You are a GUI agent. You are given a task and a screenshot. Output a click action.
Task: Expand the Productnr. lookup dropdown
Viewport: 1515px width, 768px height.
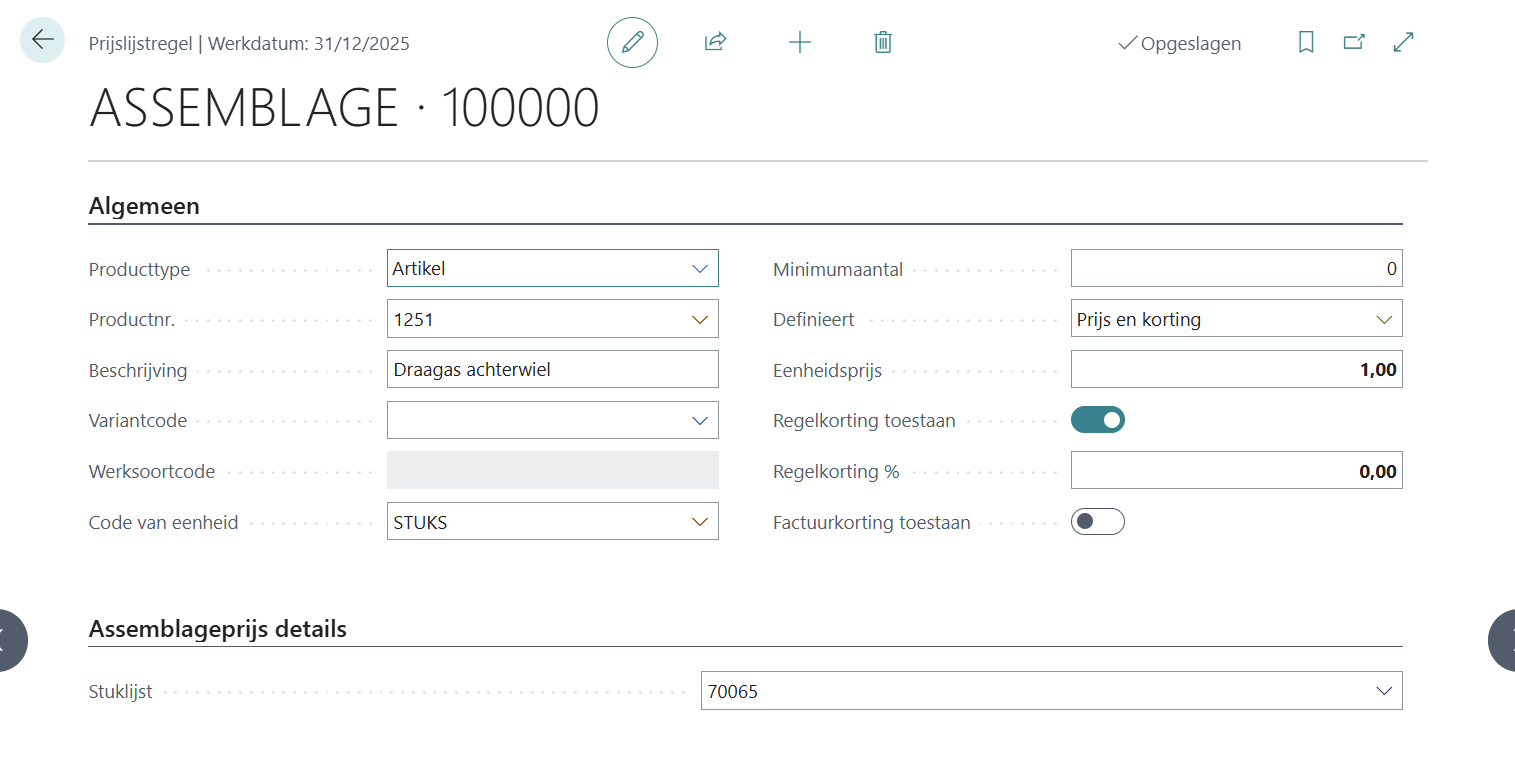(x=699, y=319)
